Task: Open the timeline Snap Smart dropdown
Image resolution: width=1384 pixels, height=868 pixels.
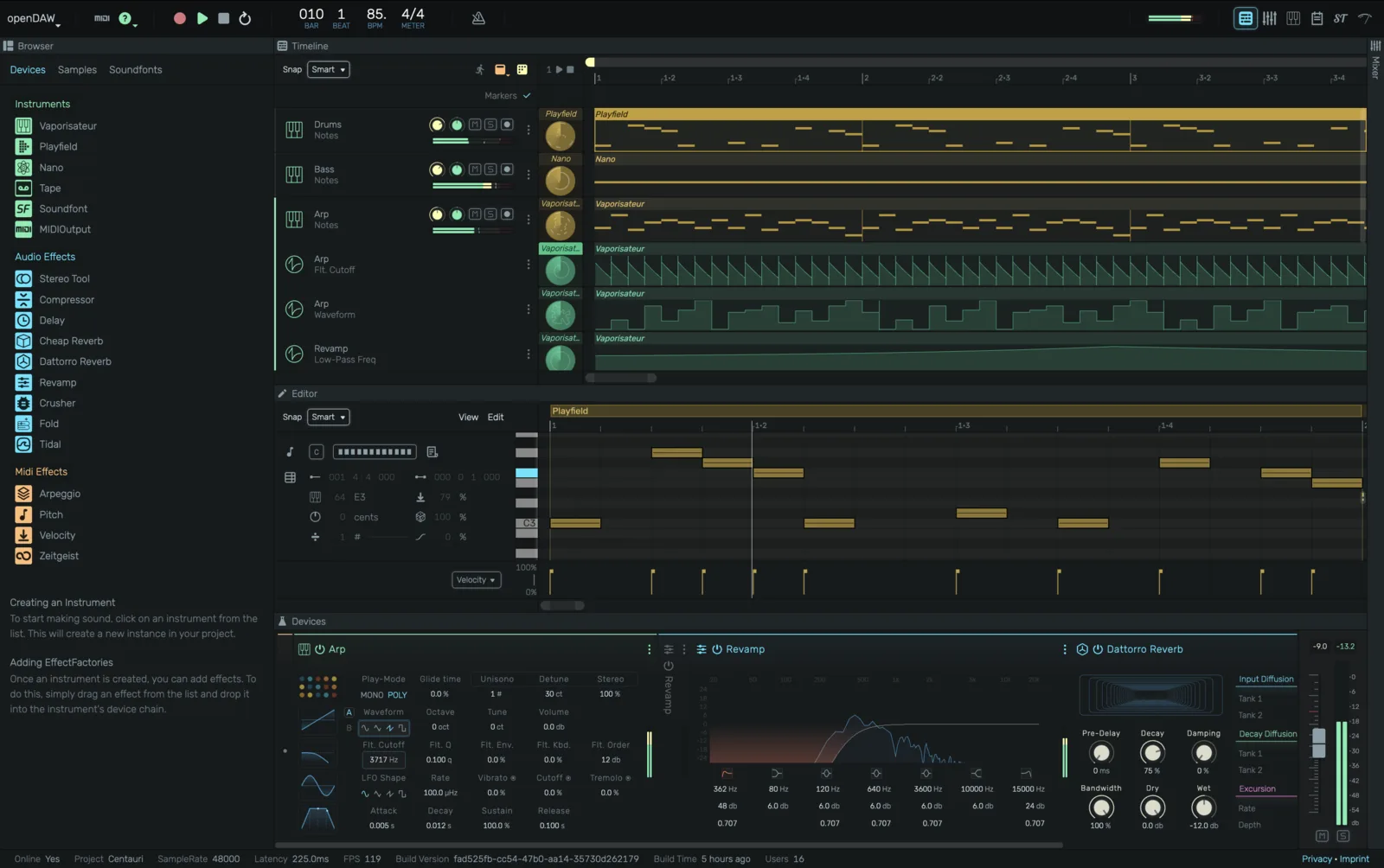Action: (x=328, y=70)
